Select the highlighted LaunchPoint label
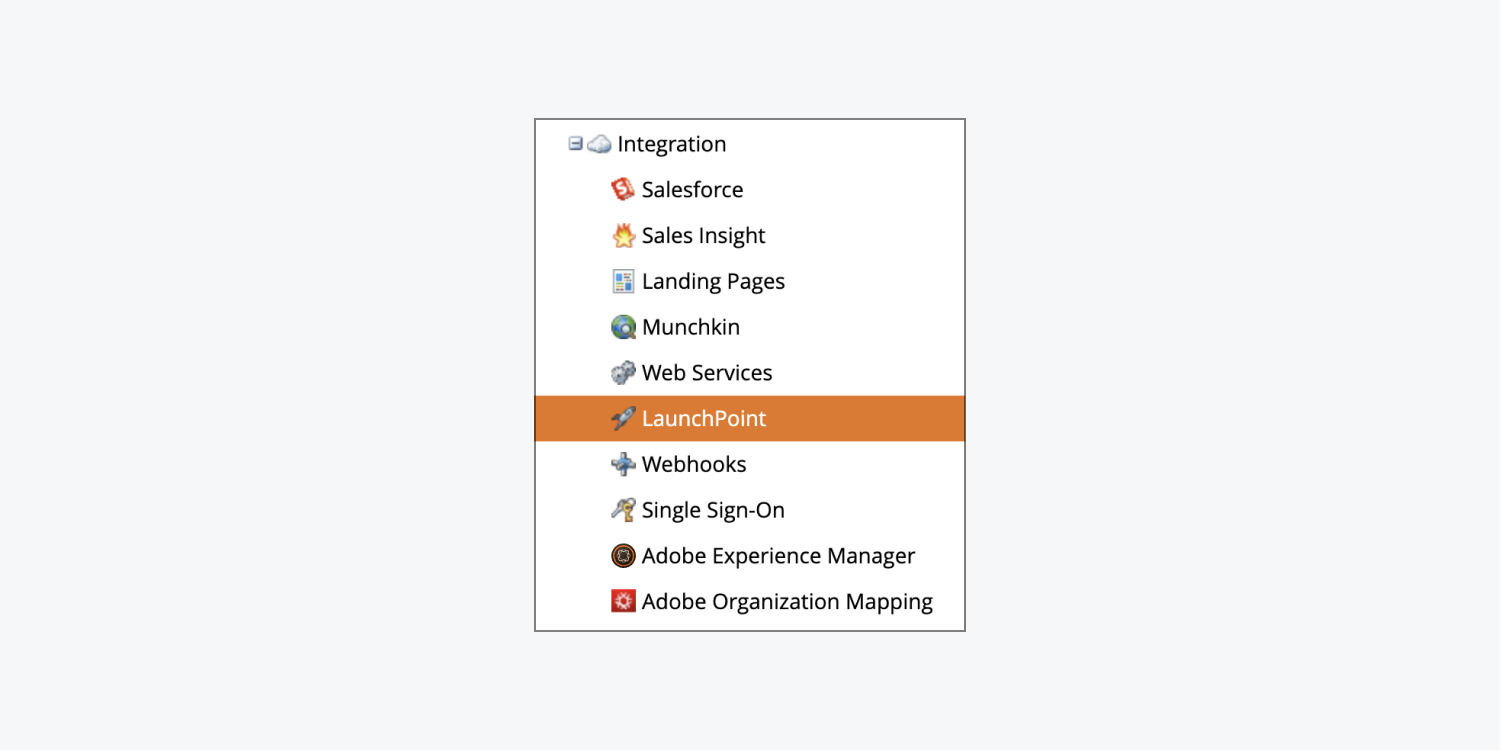This screenshot has height=751, width=1501. pos(704,419)
